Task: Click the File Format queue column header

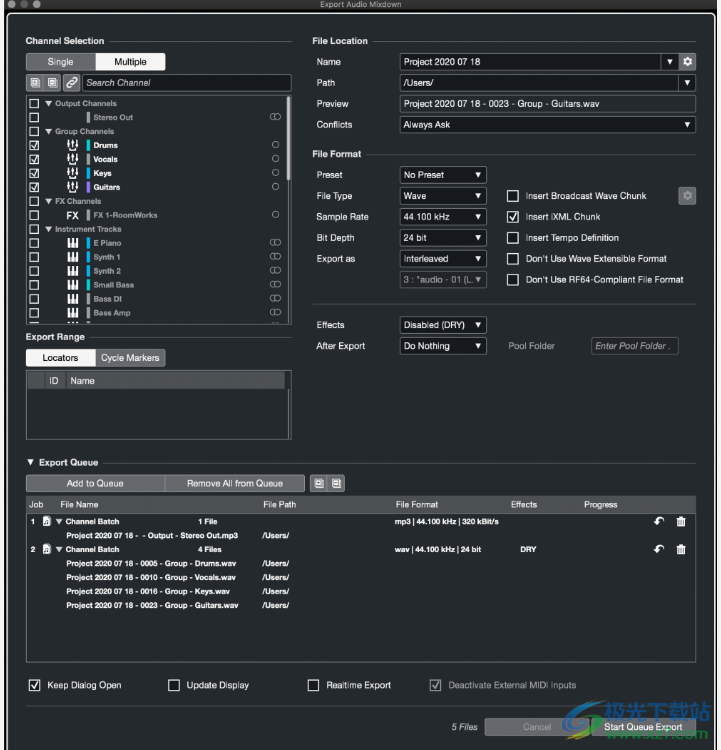Action: (x=416, y=505)
